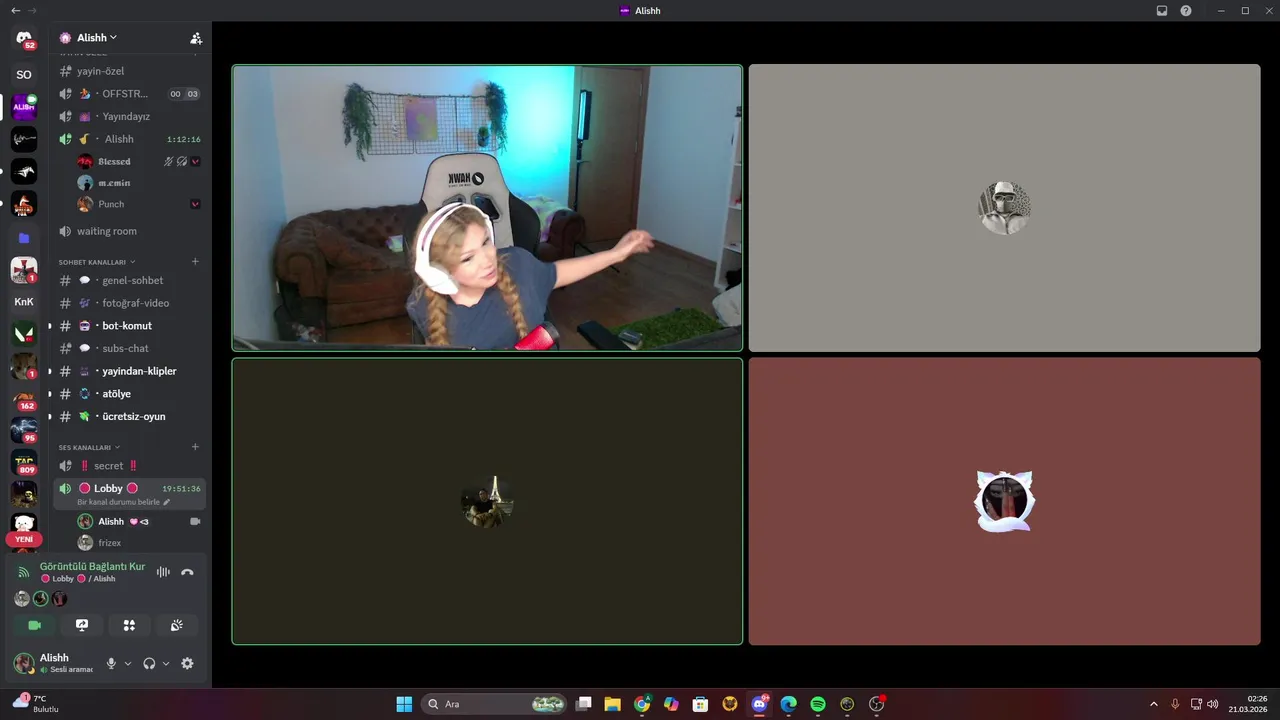The image size is (1280, 720).
Task: Join the waiting room voice channel
Action: click(x=130, y=231)
